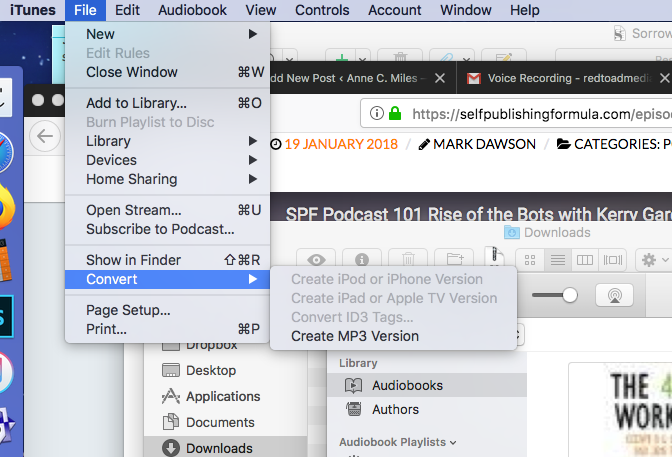Choose Add to Library from File menu

tap(167, 103)
